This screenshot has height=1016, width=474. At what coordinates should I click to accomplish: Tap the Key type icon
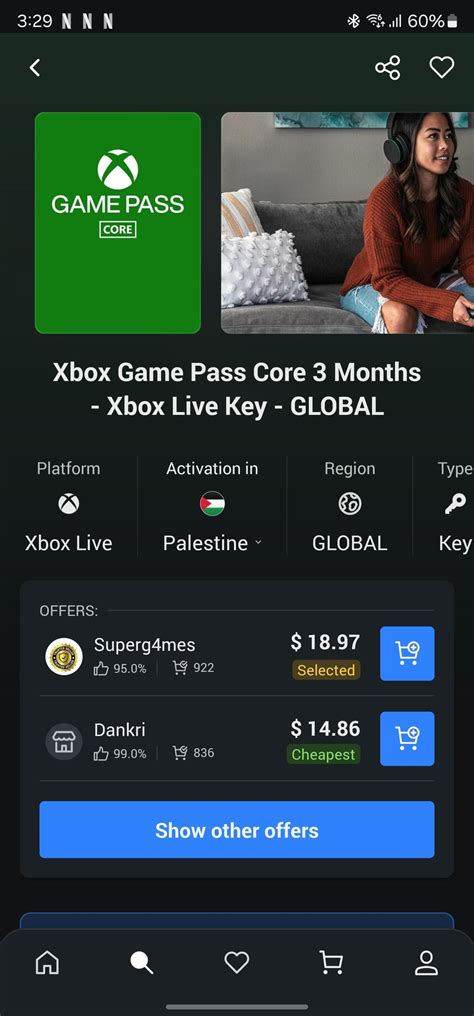[x=455, y=503]
